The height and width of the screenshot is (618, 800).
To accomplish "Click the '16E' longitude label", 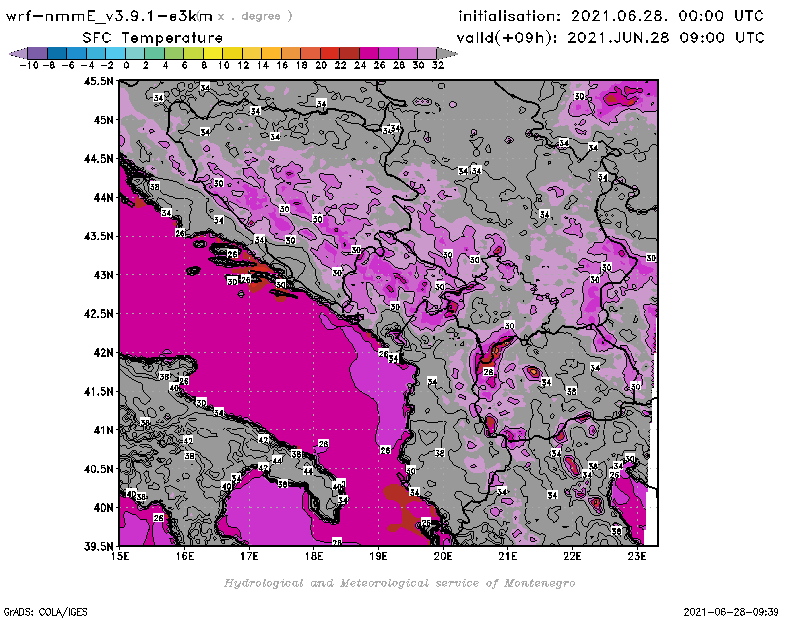I will click(185, 556).
